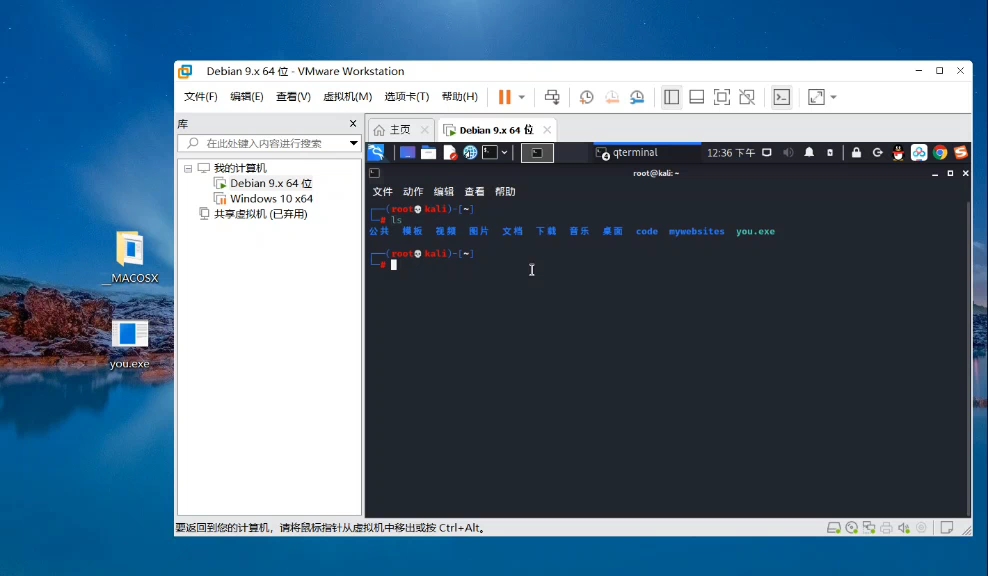
Task: Collapse the 我的计算机 tree node
Action: pos(188,168)
